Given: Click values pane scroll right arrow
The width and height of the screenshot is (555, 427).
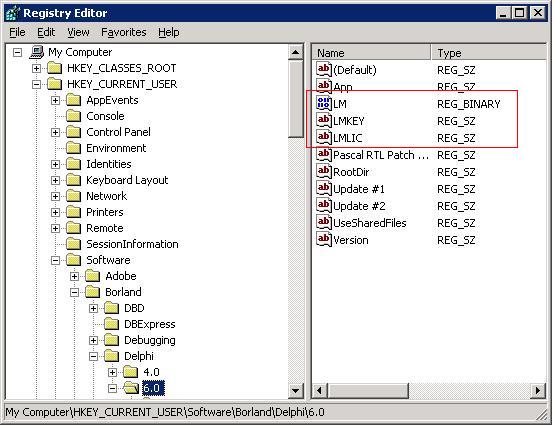Looking at the screenshot, I should [538, 391].
